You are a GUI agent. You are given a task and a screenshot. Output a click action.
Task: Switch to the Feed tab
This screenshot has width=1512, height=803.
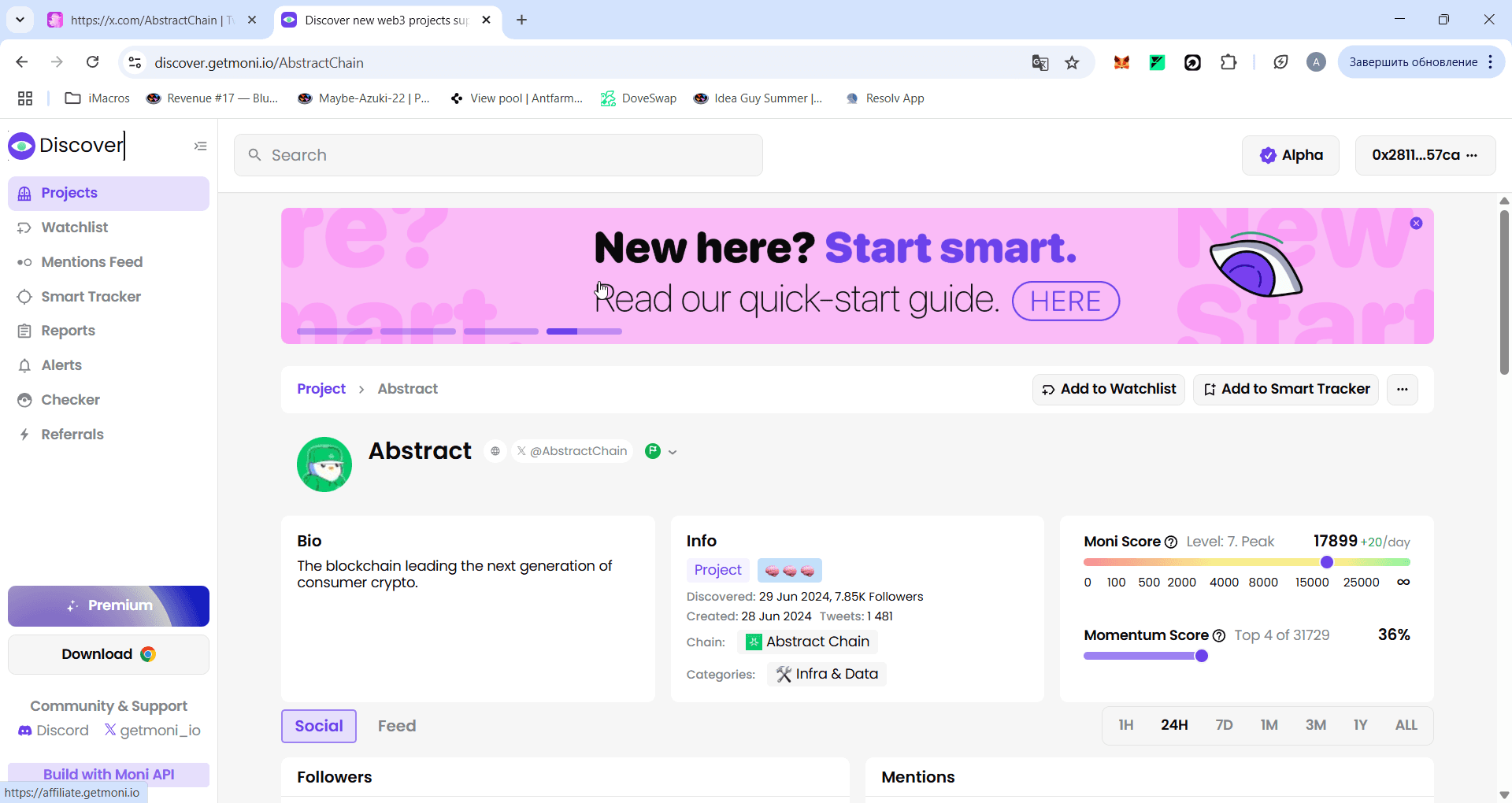coord(397,727)
